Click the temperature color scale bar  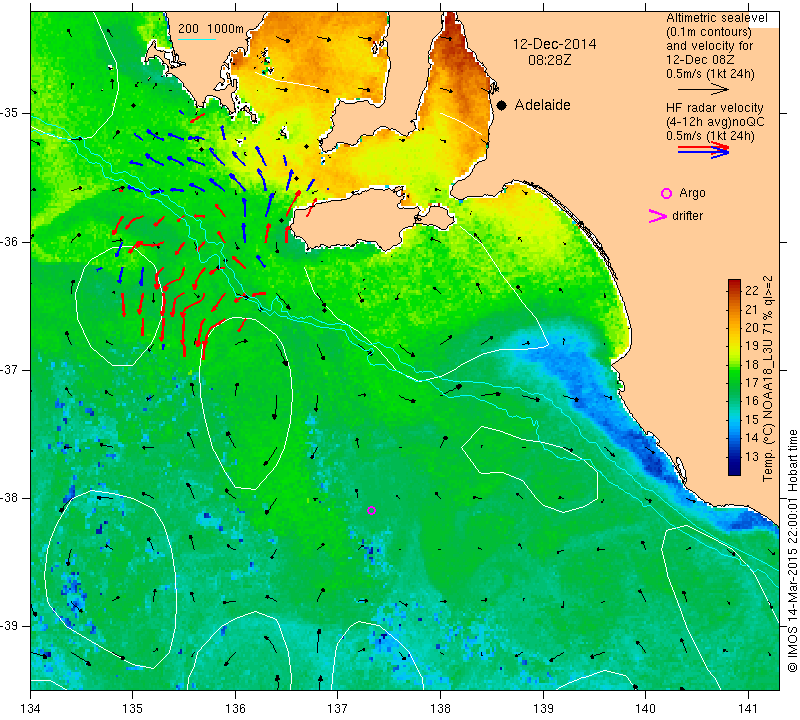[734, 377]
